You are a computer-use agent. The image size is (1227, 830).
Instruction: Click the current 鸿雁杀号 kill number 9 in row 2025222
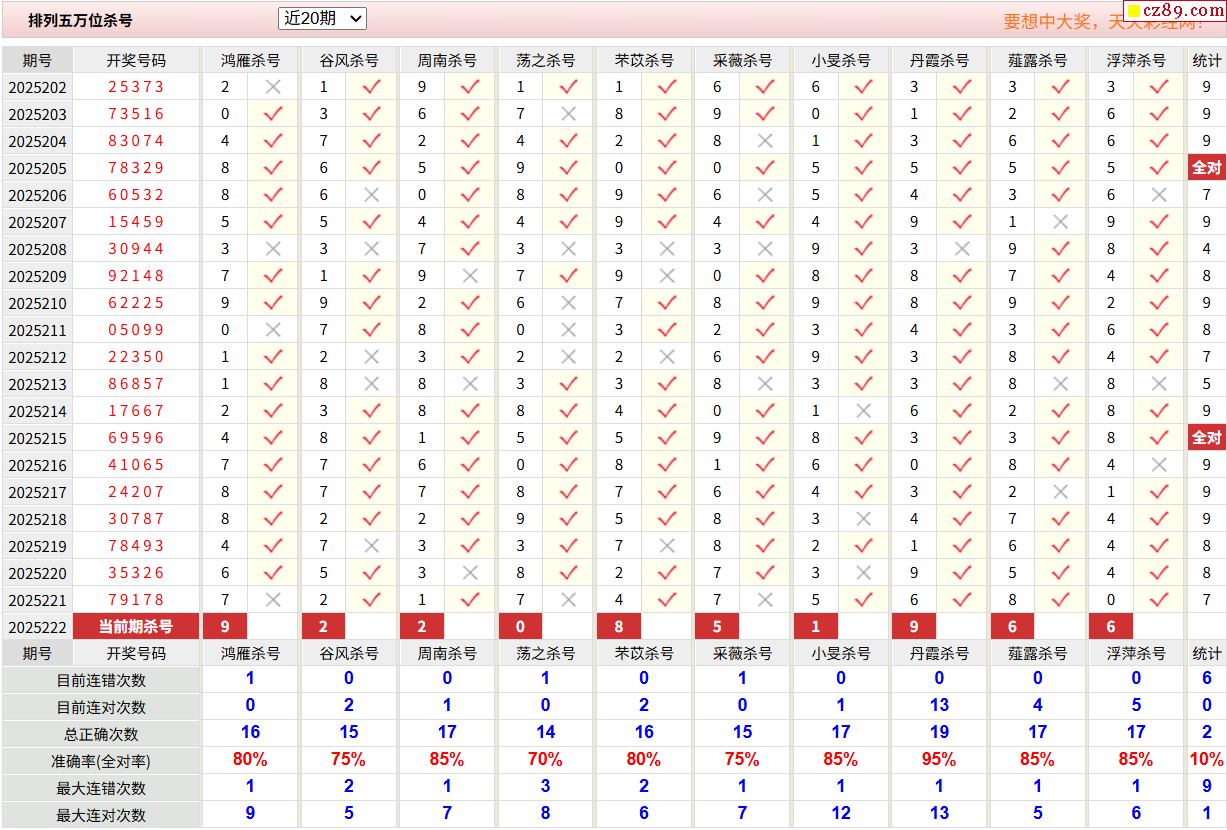pyautogui.click(x=225, y=627)
